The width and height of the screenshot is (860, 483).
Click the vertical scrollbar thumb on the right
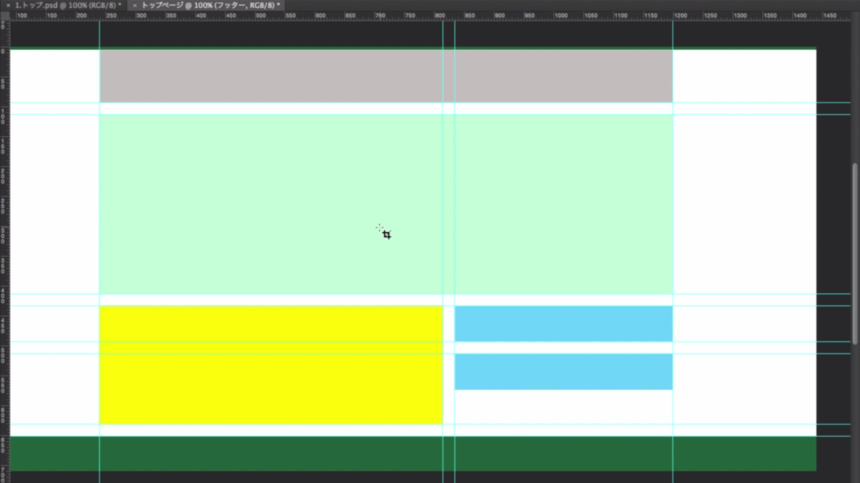855,253
